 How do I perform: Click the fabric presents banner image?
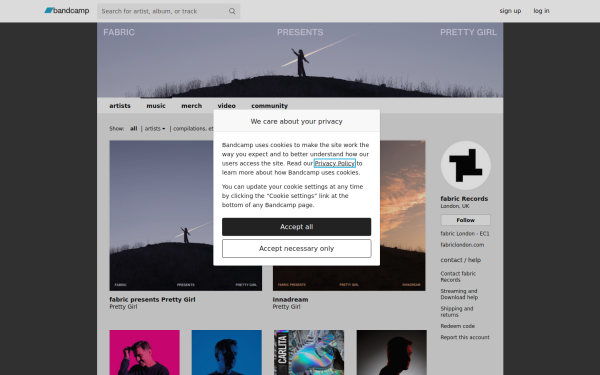[x=300, y=60]
